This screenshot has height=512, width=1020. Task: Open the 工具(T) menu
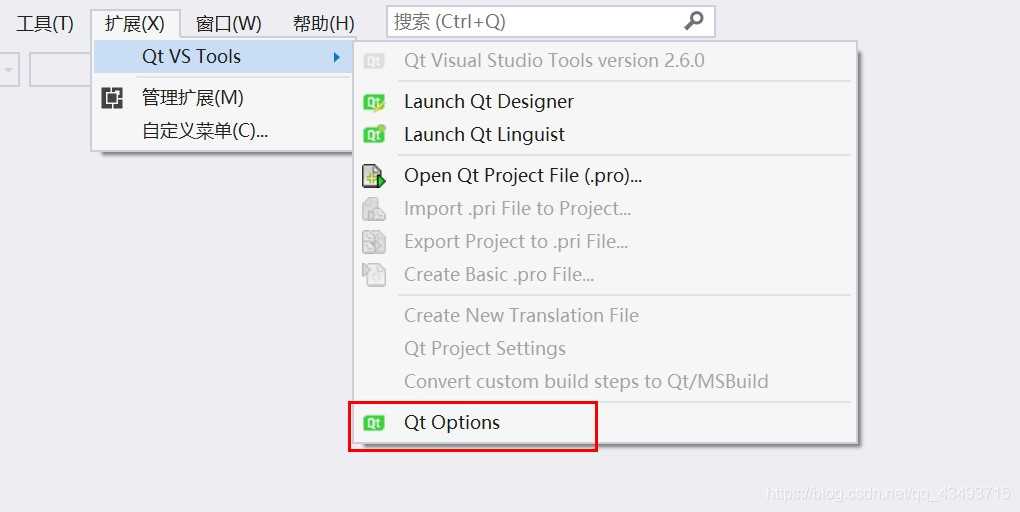coord(45,23)
